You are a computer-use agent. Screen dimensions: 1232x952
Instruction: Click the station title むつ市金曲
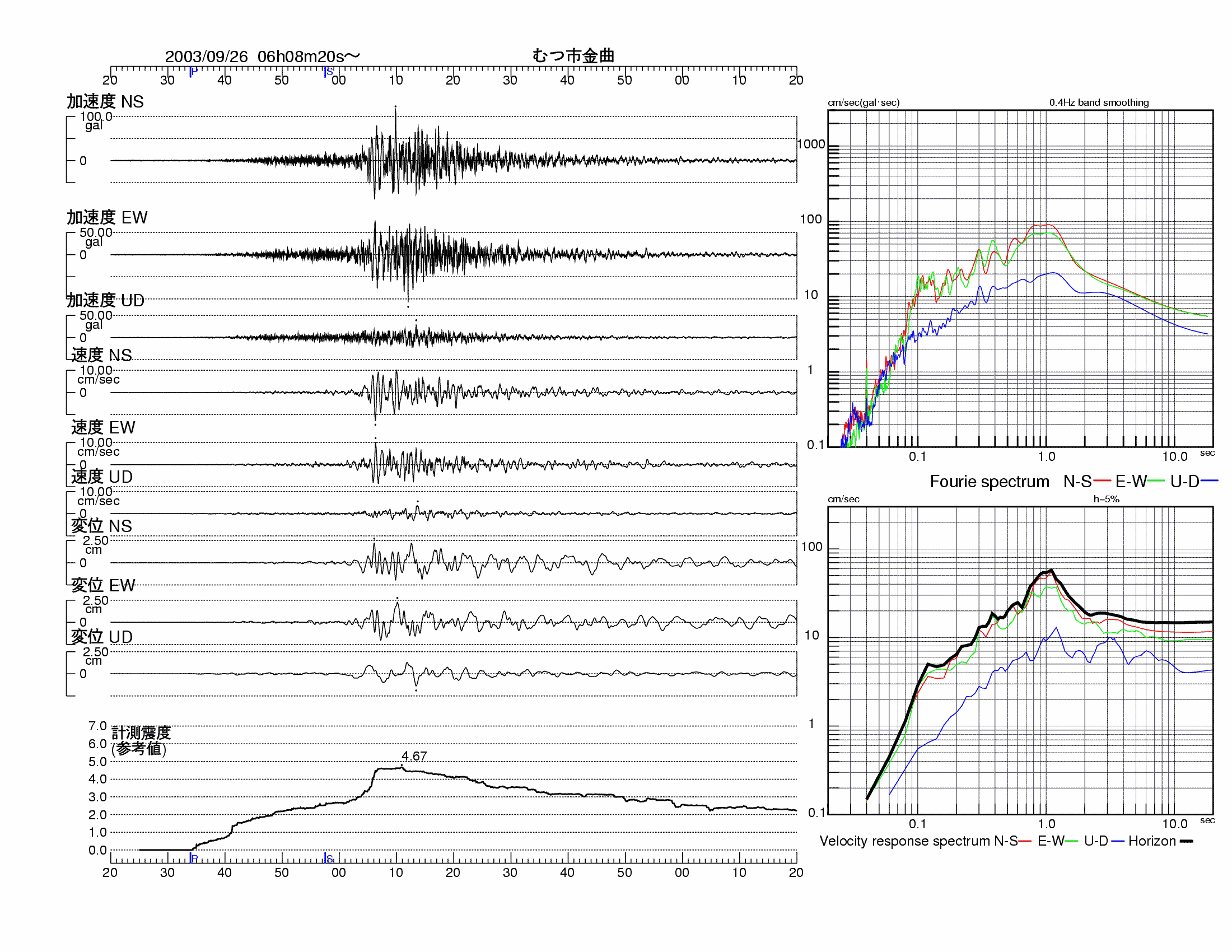pos(573,55)
